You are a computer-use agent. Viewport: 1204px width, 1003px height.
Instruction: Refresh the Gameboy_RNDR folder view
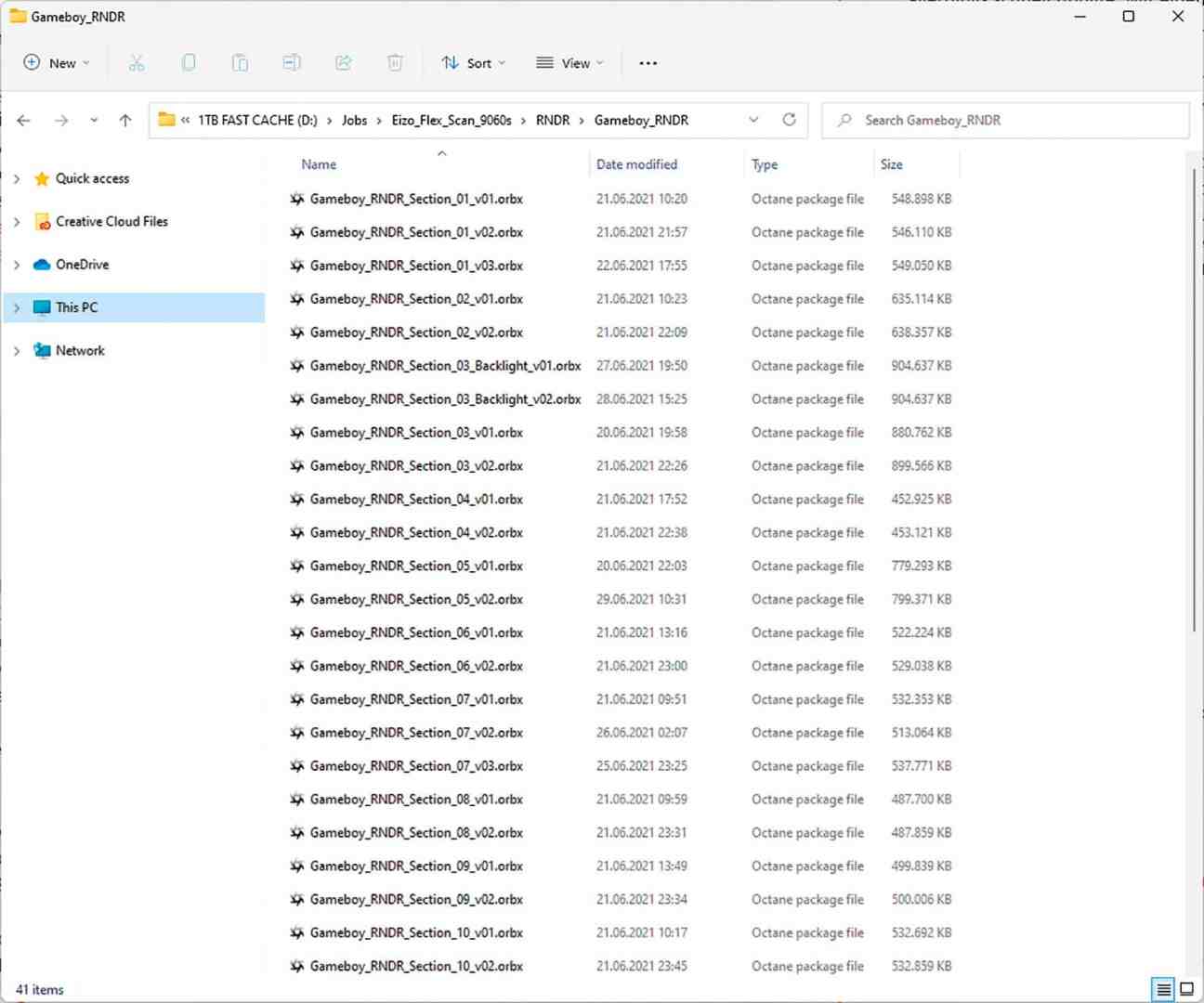tap(789, 120)
